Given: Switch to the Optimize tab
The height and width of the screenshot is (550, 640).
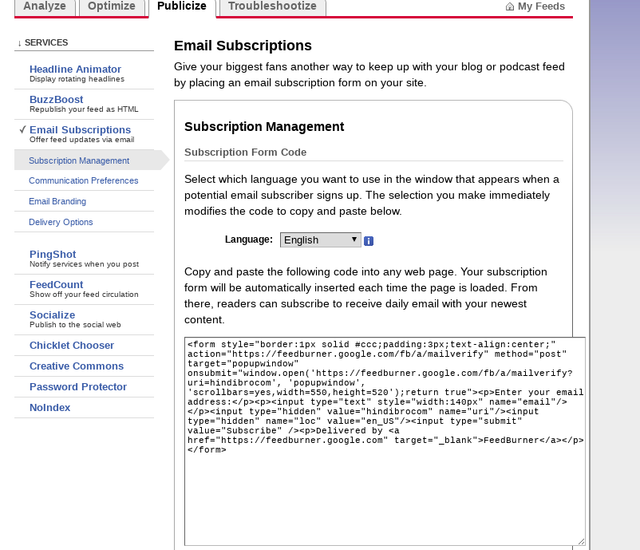Looking at the screenshot, I should (x=111, y=7).
